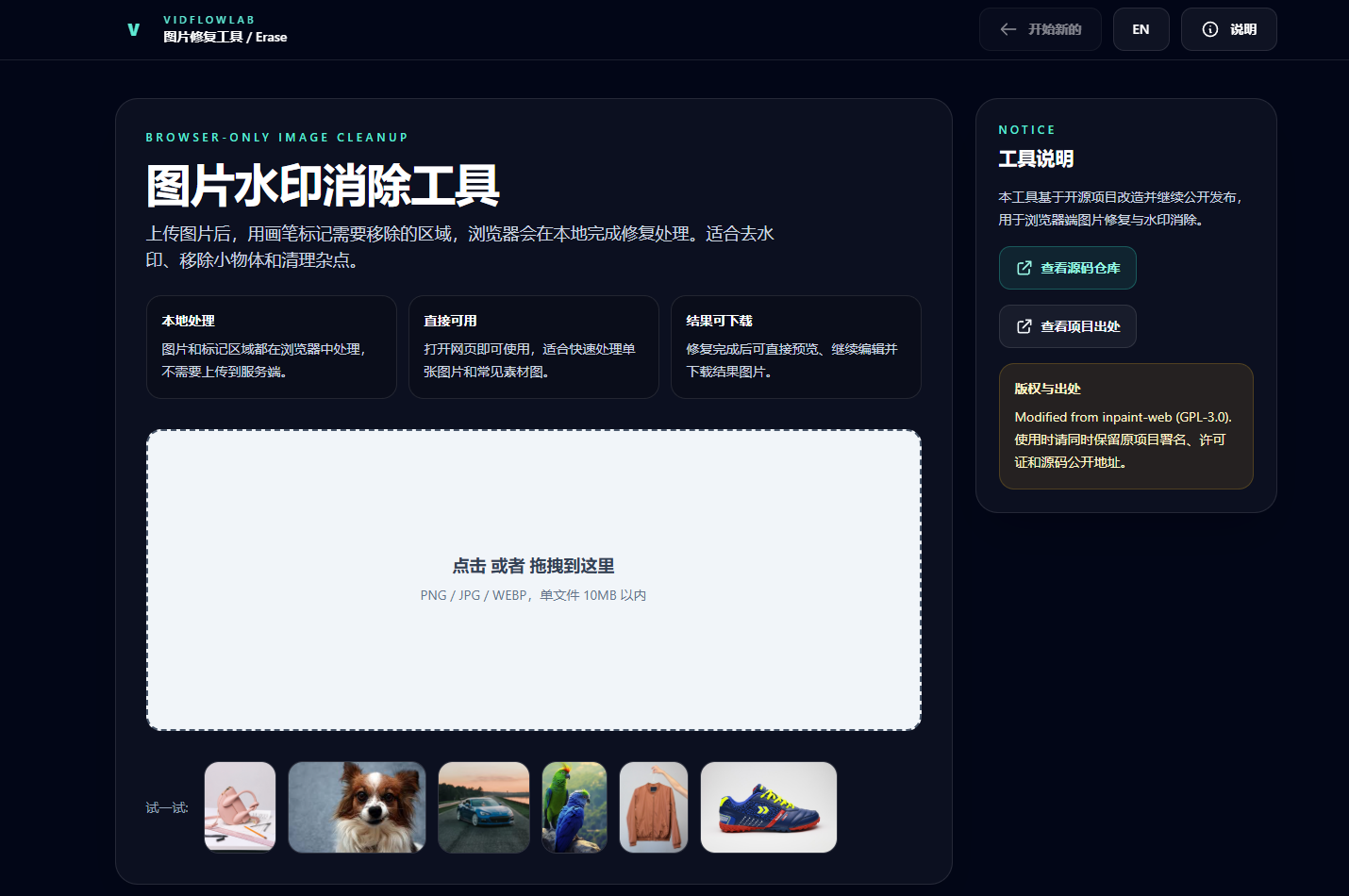1349x896 pixels.
Task: Open the 查看源码仓库 link
Action: click(1067, 268)
